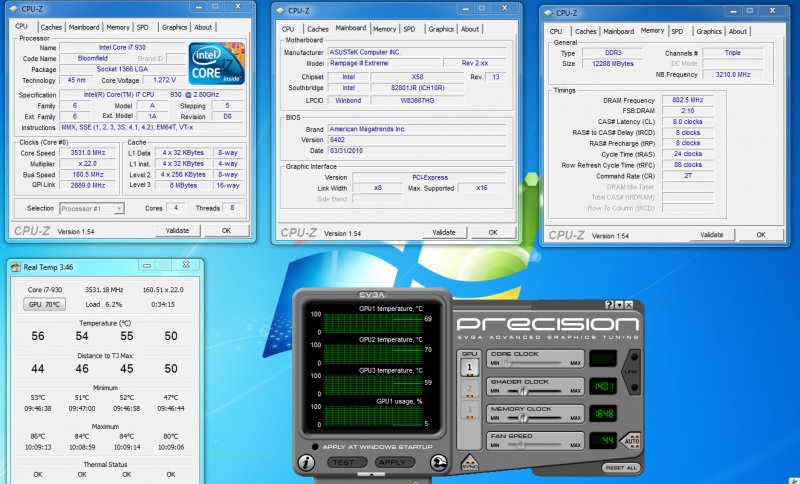Click the Sync GPUs icon in Precision

[469, 464]
